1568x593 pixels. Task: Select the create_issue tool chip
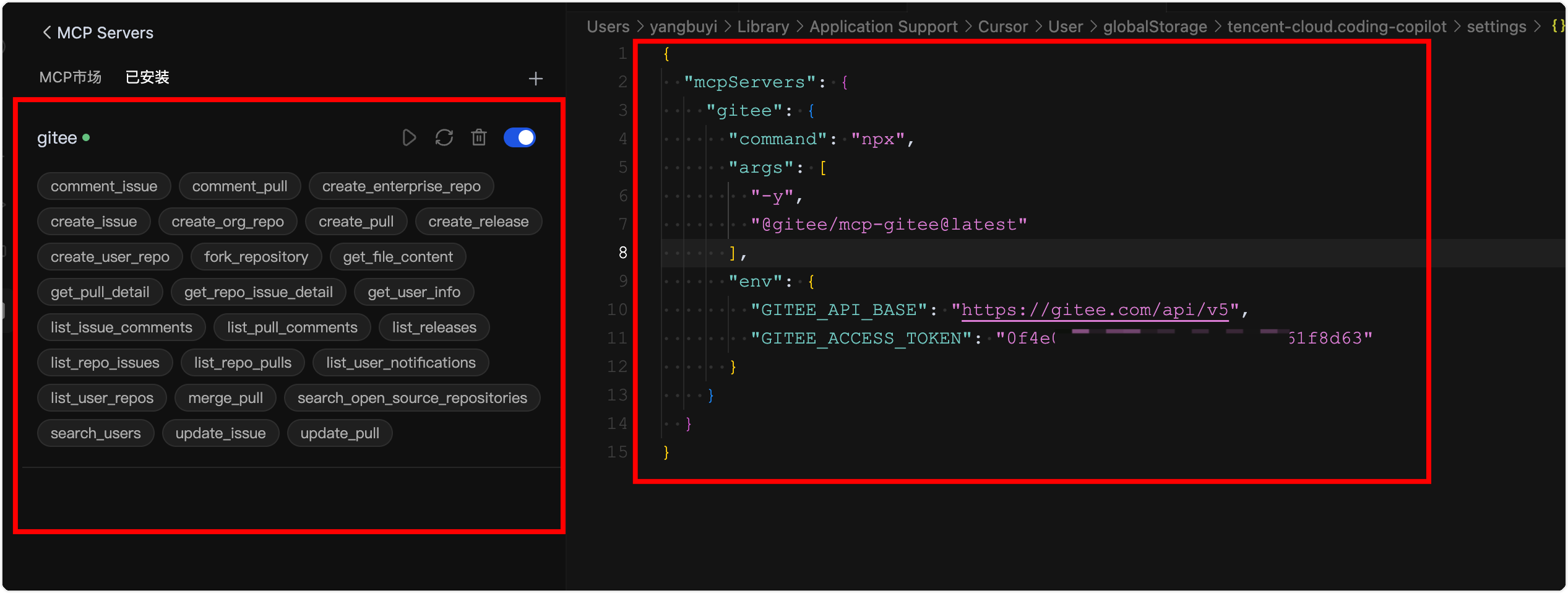tap(94, 222)
